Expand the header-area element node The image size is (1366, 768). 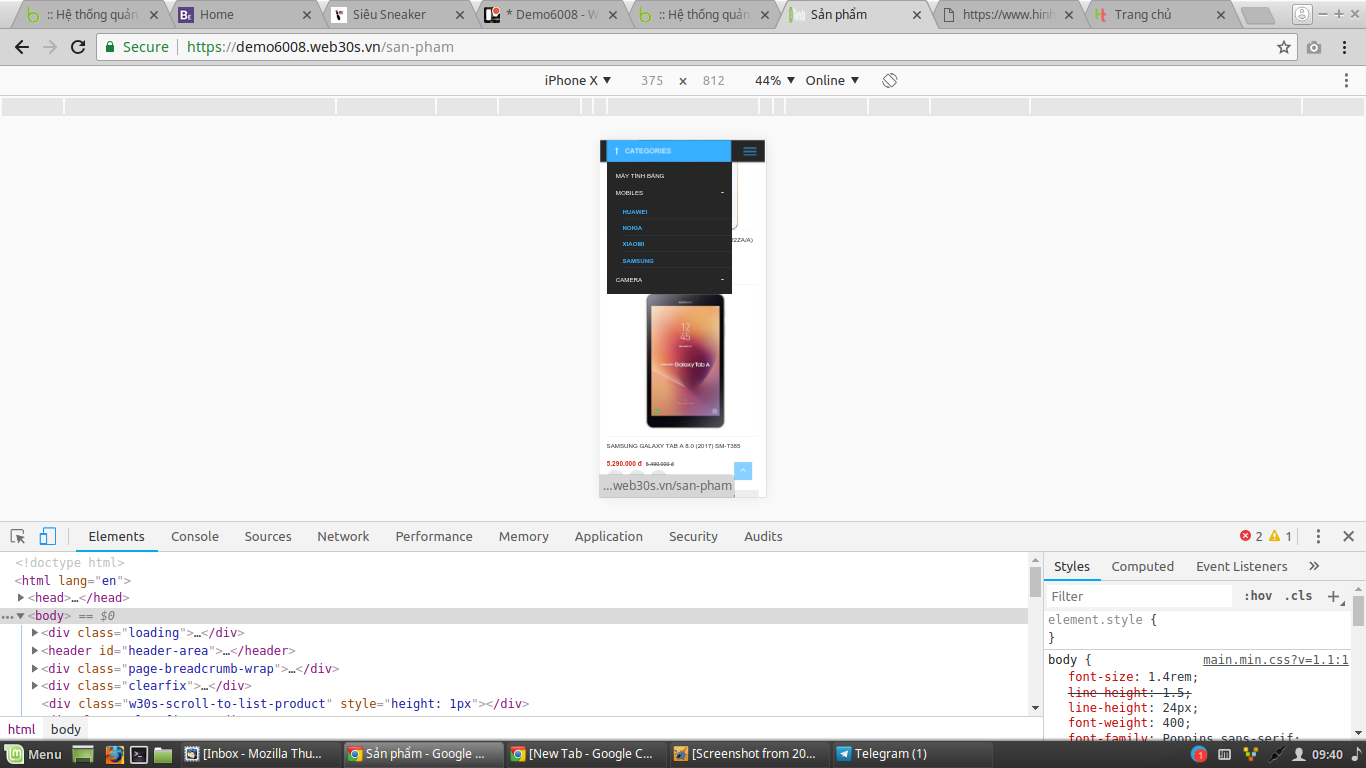36,651
